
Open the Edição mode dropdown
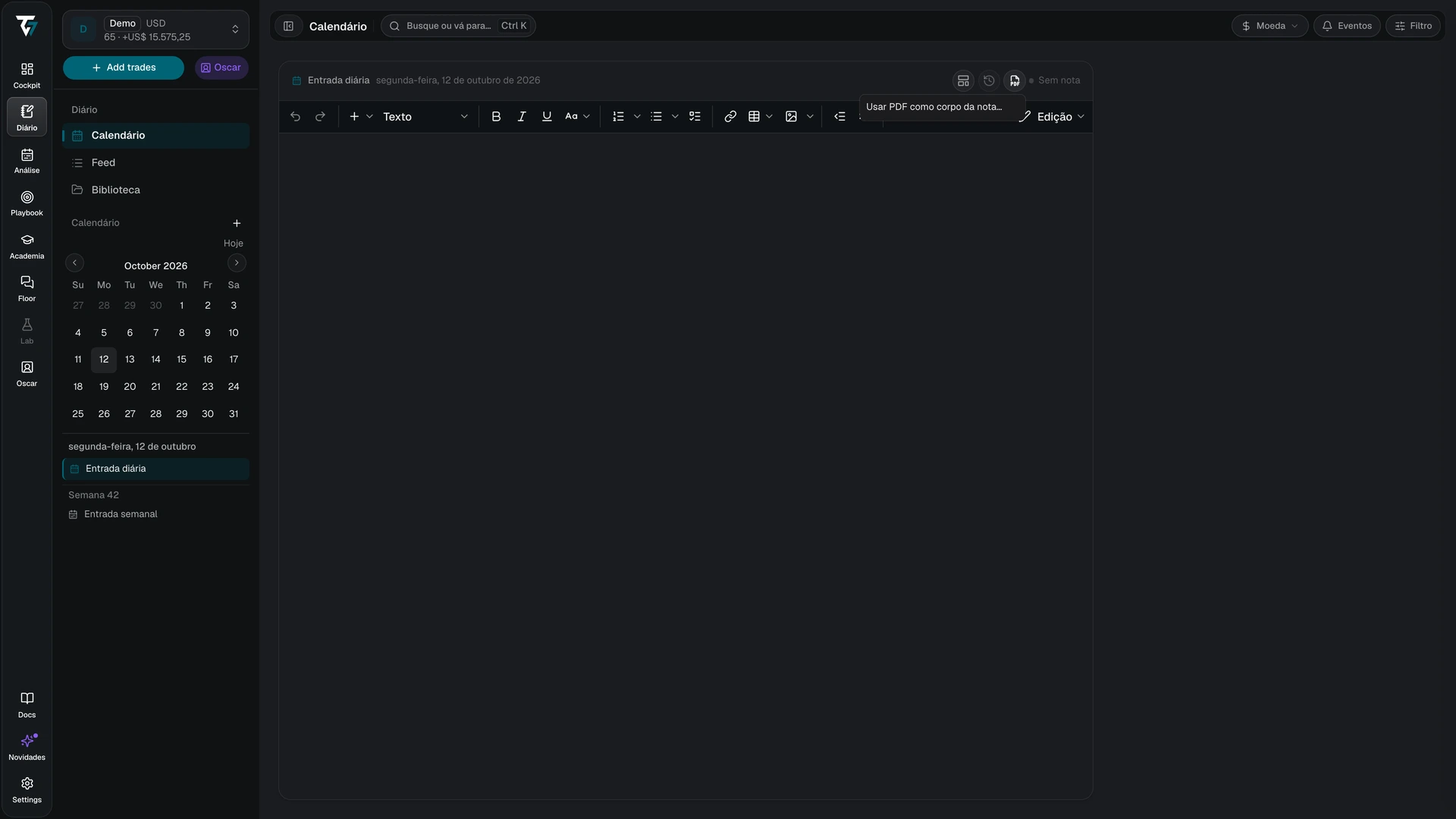tap(1052, 117)
